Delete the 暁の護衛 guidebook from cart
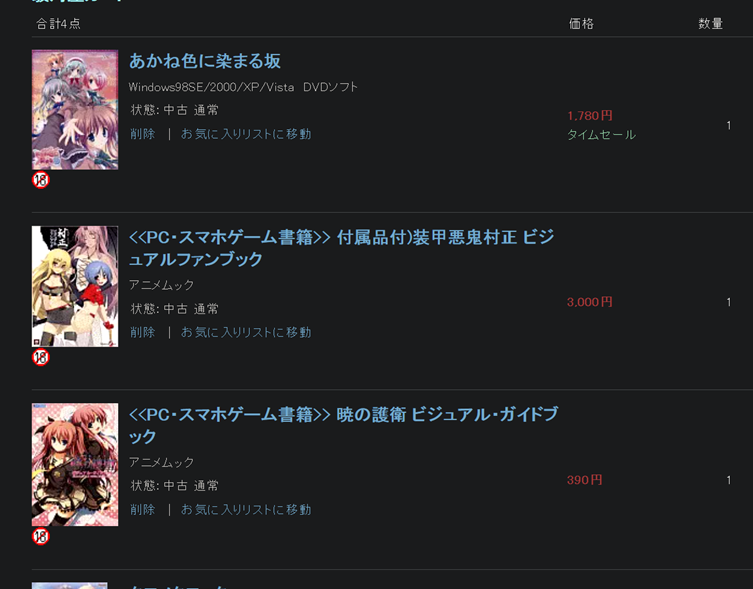This screenshot has height=589, width=753. (143, 510)
